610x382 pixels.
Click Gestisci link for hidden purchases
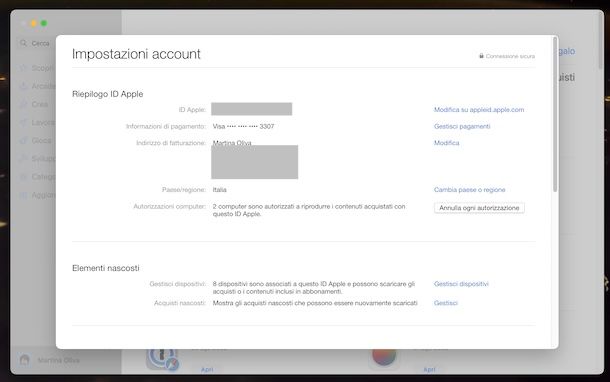point(445,303)
